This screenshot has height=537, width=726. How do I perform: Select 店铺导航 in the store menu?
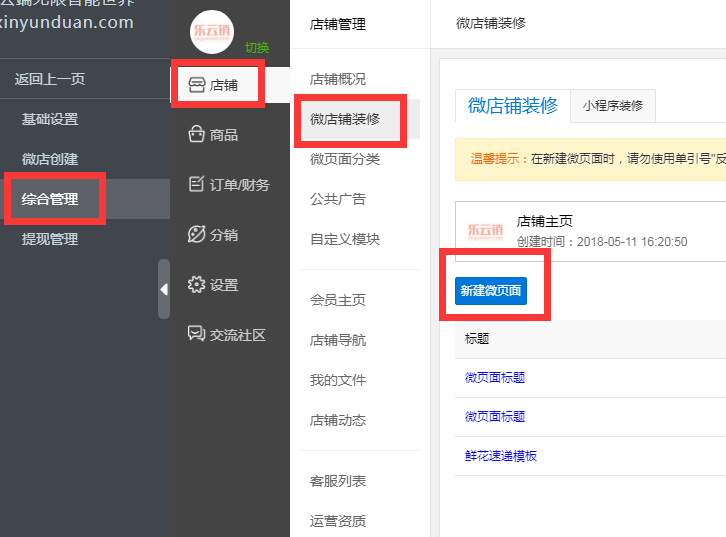(x=338, y=340)
